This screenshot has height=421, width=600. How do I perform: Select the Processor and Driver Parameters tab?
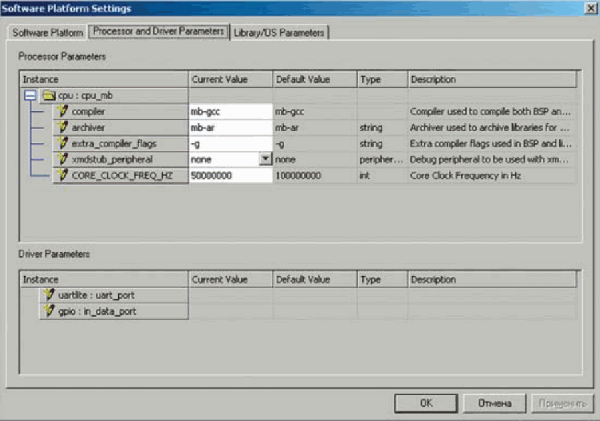(x=157, y=31)
